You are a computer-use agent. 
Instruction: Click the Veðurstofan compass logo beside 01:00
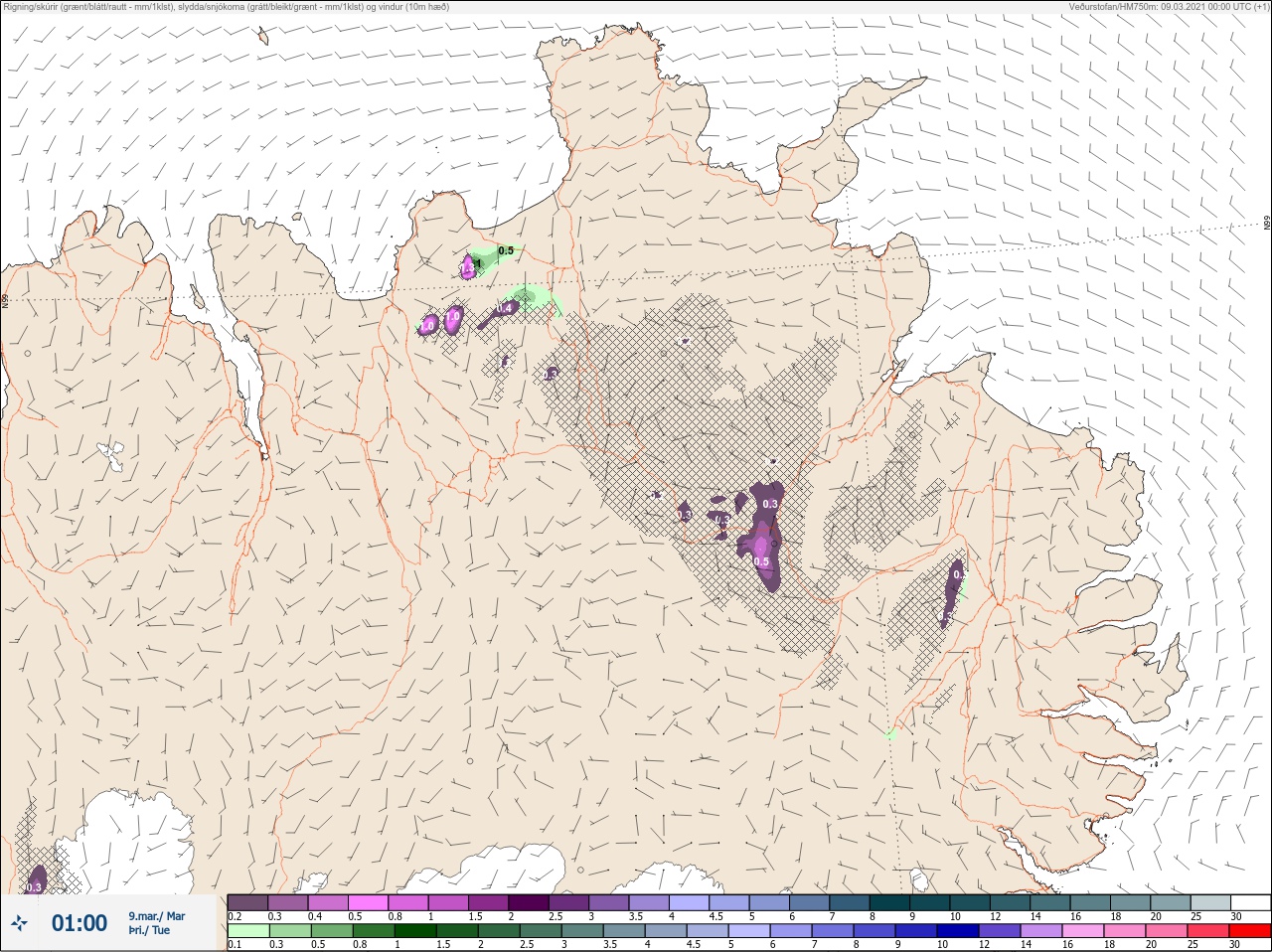pyautogui.click(x=20, y=924)
